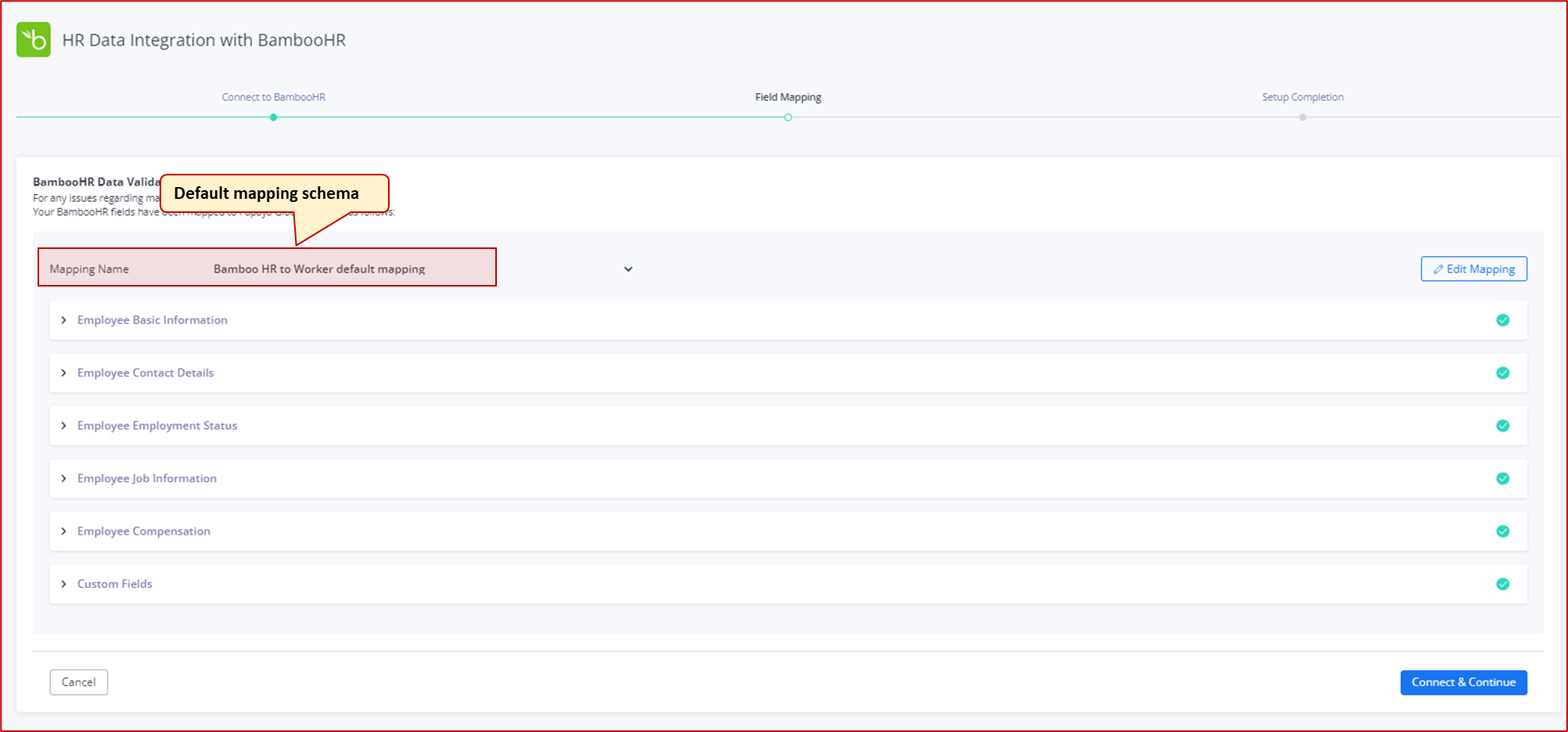Click the checkmark icon next to Employee Compensation
Viewport: 1568px width, 732px height.
click(1503, 531)
